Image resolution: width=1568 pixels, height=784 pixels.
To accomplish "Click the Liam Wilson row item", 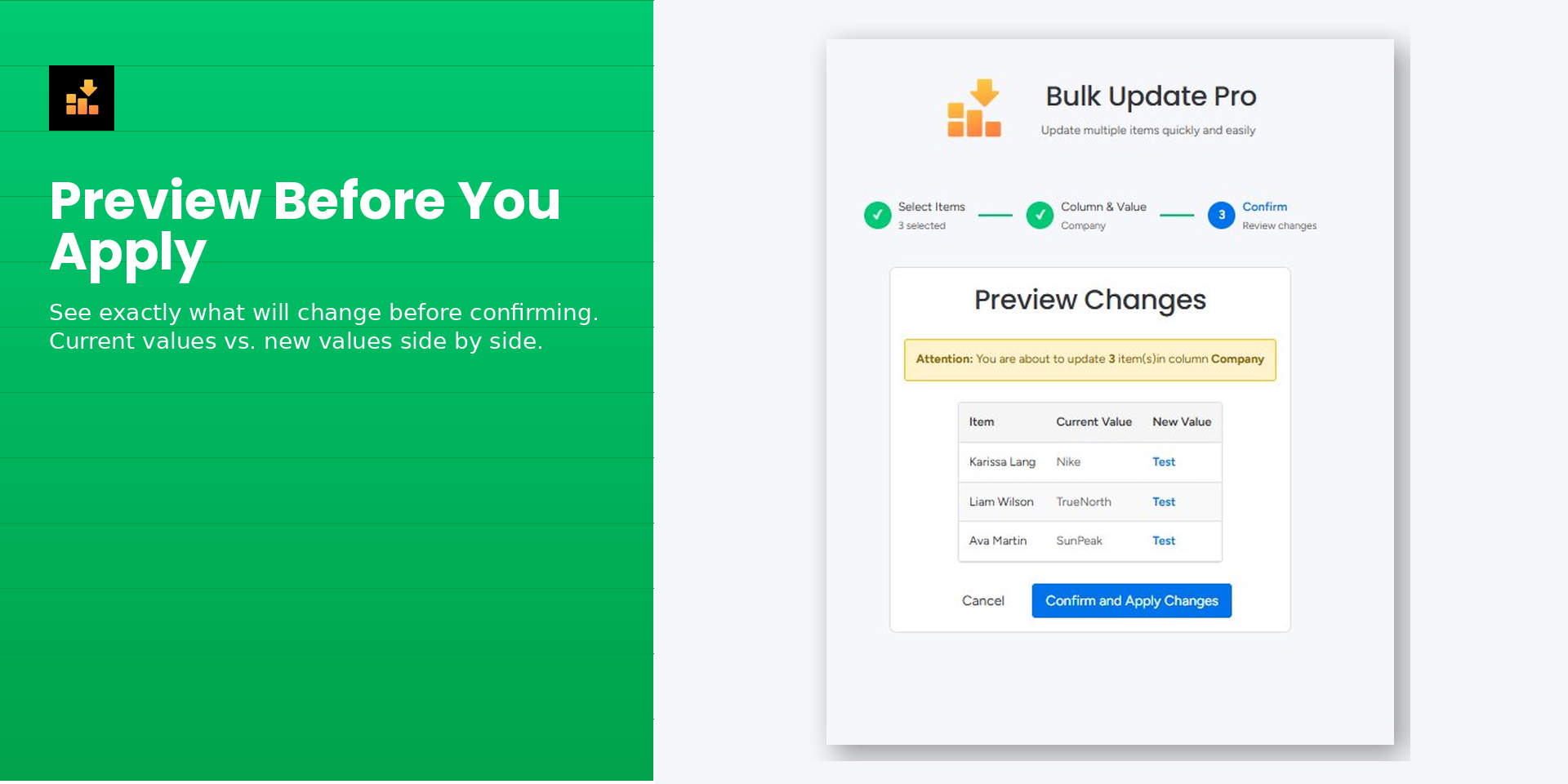I will [1001, 502].
